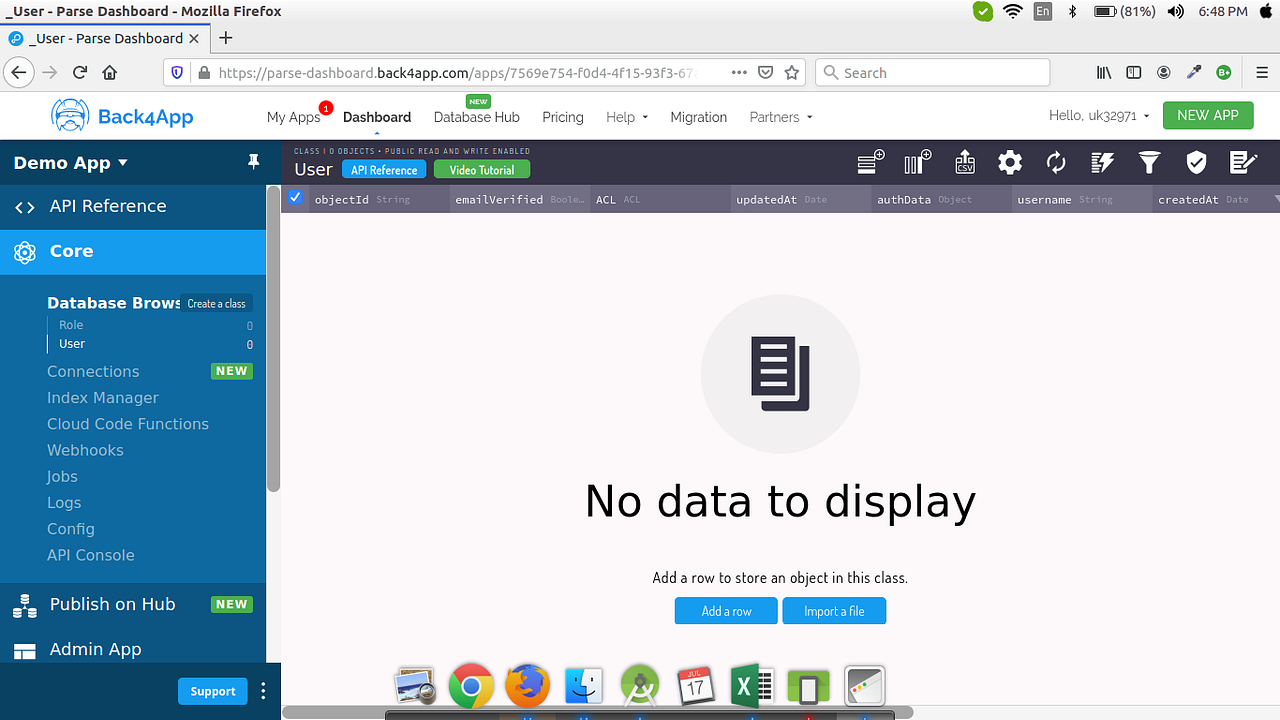The height and width of the screenshot is (720, 1280).
Task: Click the column header dropdown arrow at right
Action: tap(1276, 199)
